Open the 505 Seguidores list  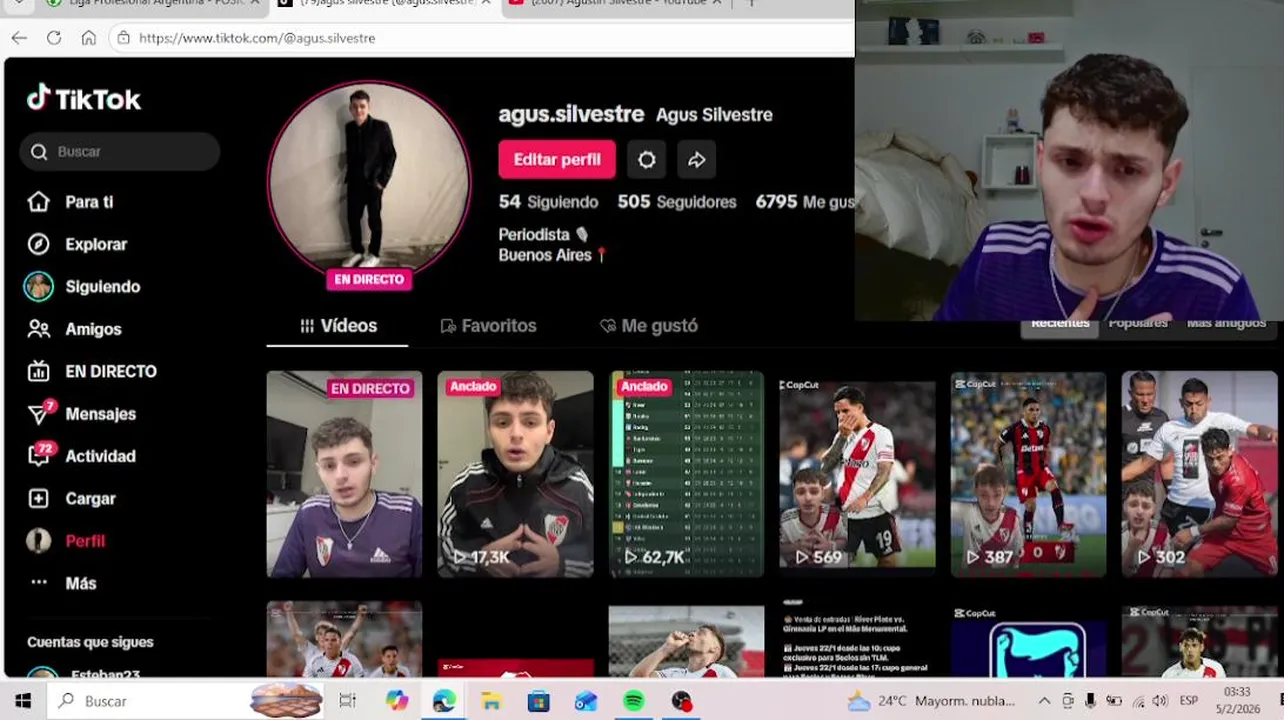[677, 202]
